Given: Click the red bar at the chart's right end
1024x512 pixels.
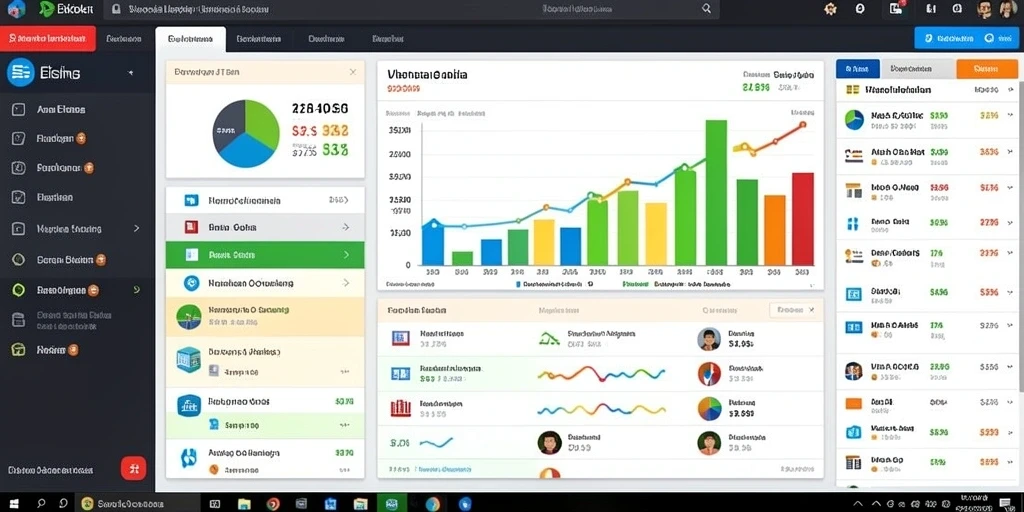Looking at the screenshot, I should click(803, 219).
